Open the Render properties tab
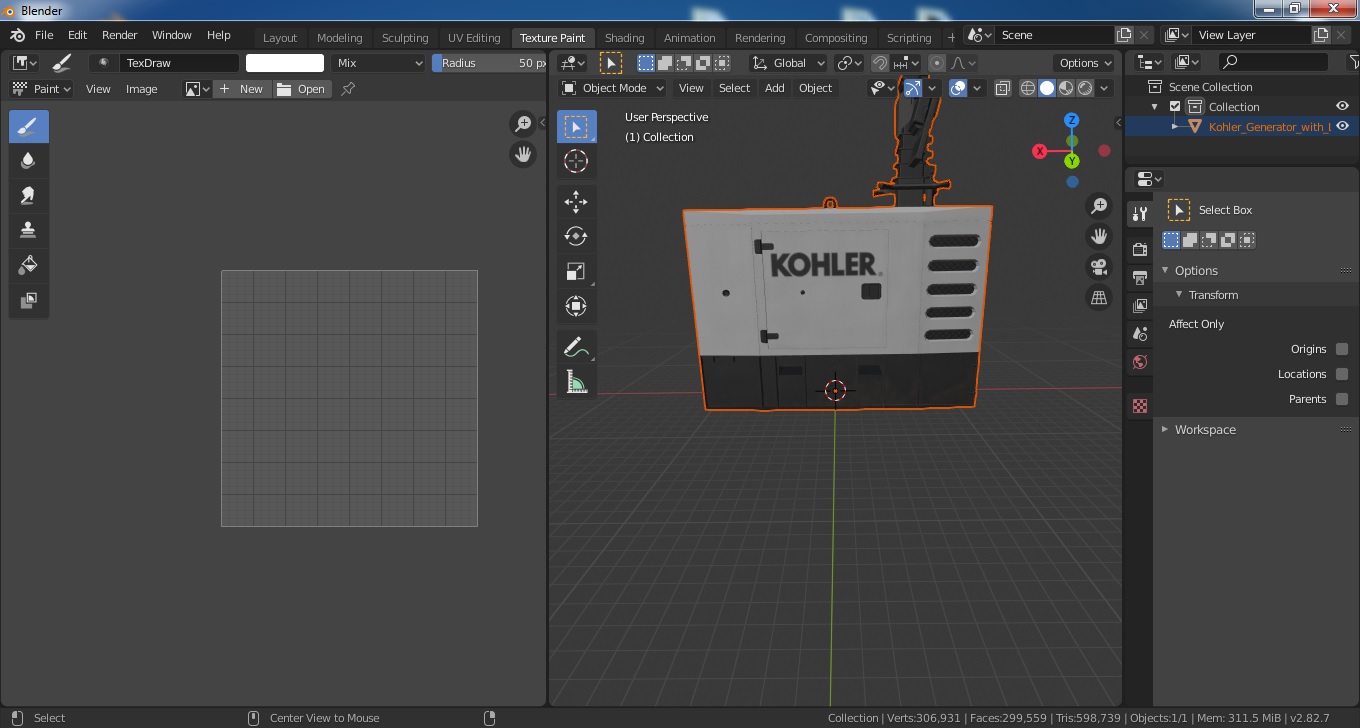Screen dimensions: 1360x728 pos(1139,249)
